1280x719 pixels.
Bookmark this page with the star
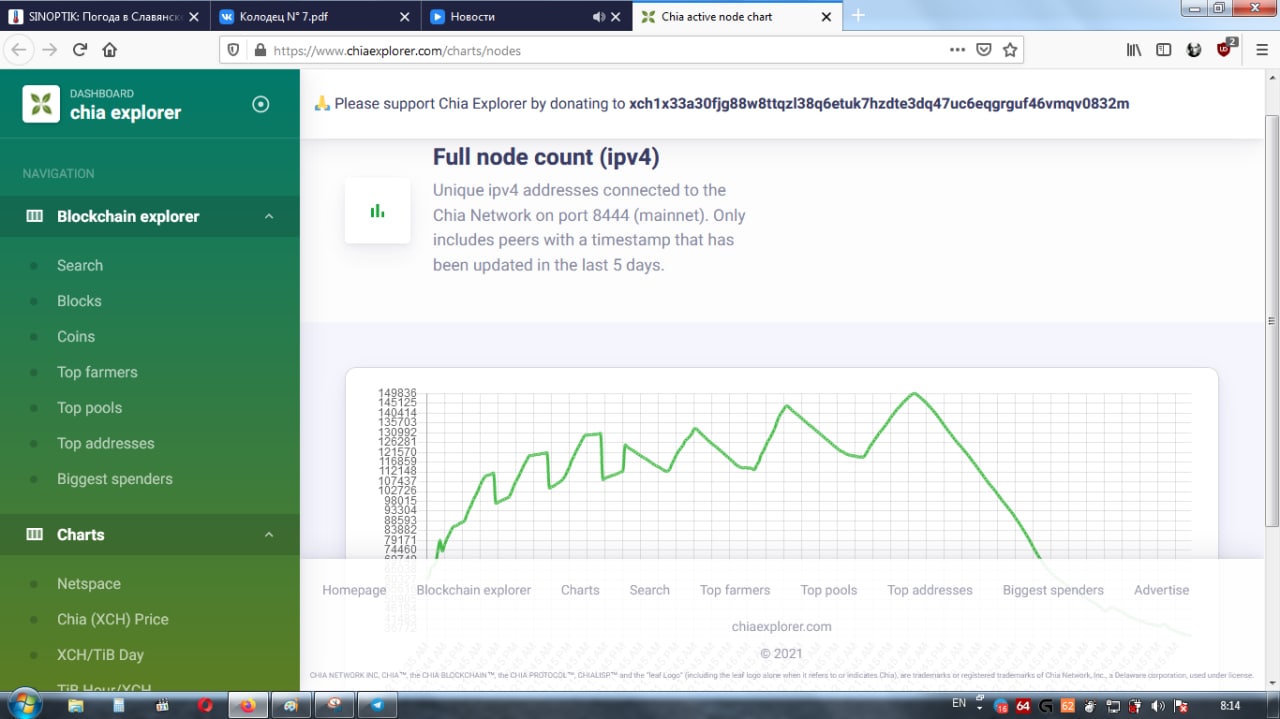[x=1010, y=50]
